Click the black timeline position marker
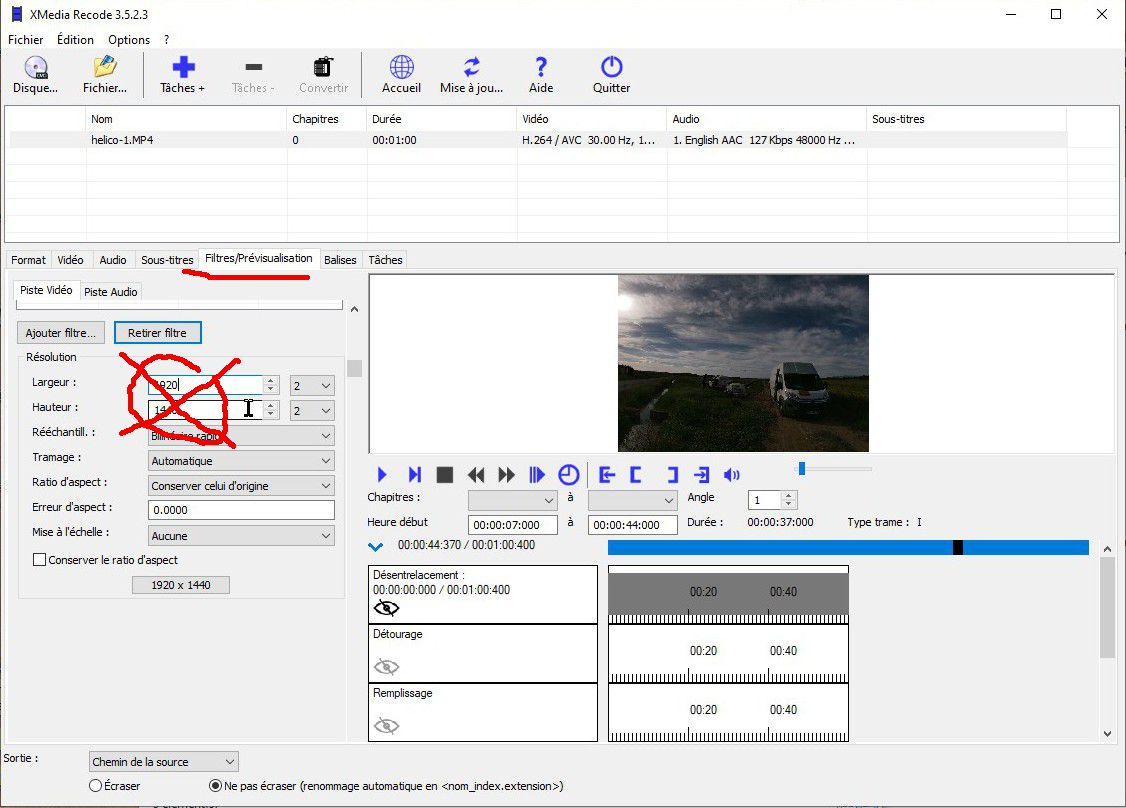1126x808 pixels. pos(957,547)
